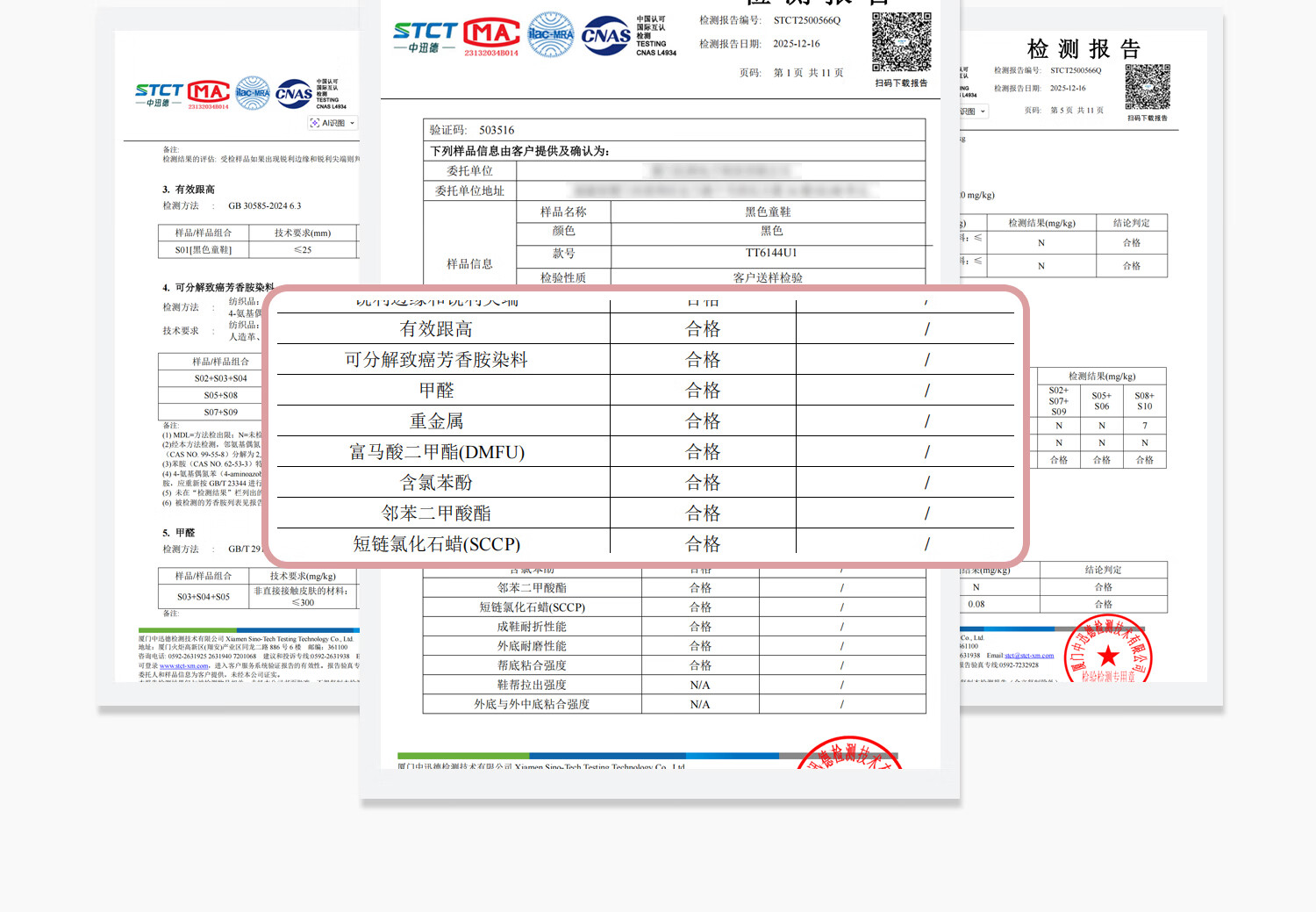Click the ilac-MRA globe logo on center report
The height and width of the screenshot is (912, 1316).
[x=551, y=35]
